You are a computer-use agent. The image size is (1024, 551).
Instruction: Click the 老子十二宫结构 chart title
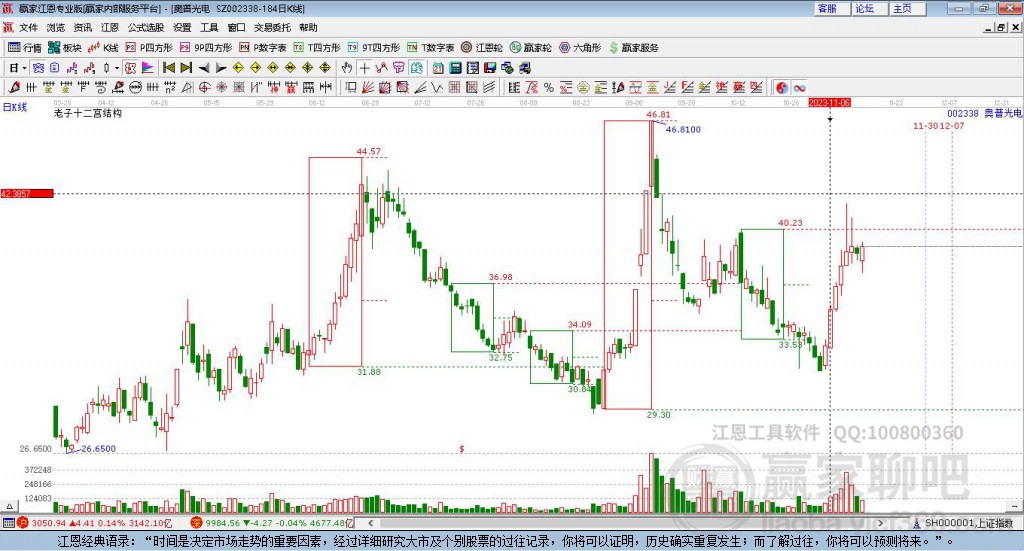[88, 113]
